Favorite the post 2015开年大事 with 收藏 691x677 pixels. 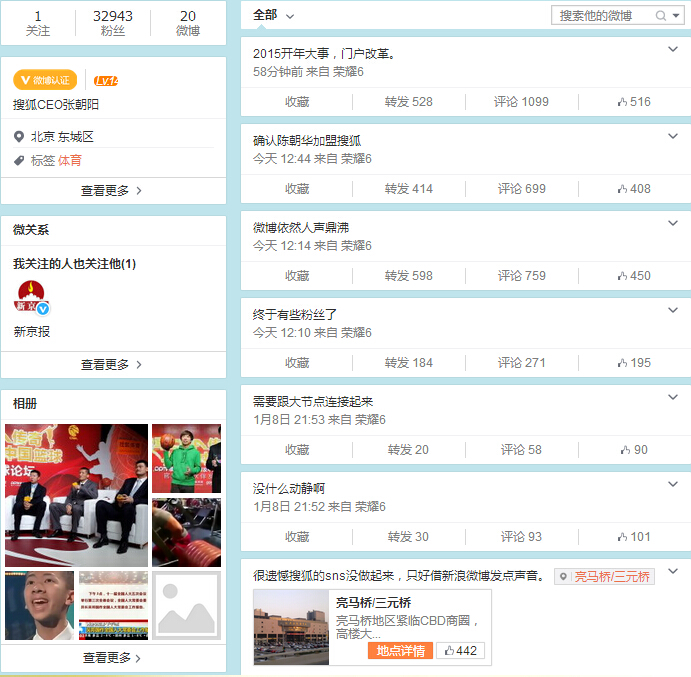click(x=297, y=102)
